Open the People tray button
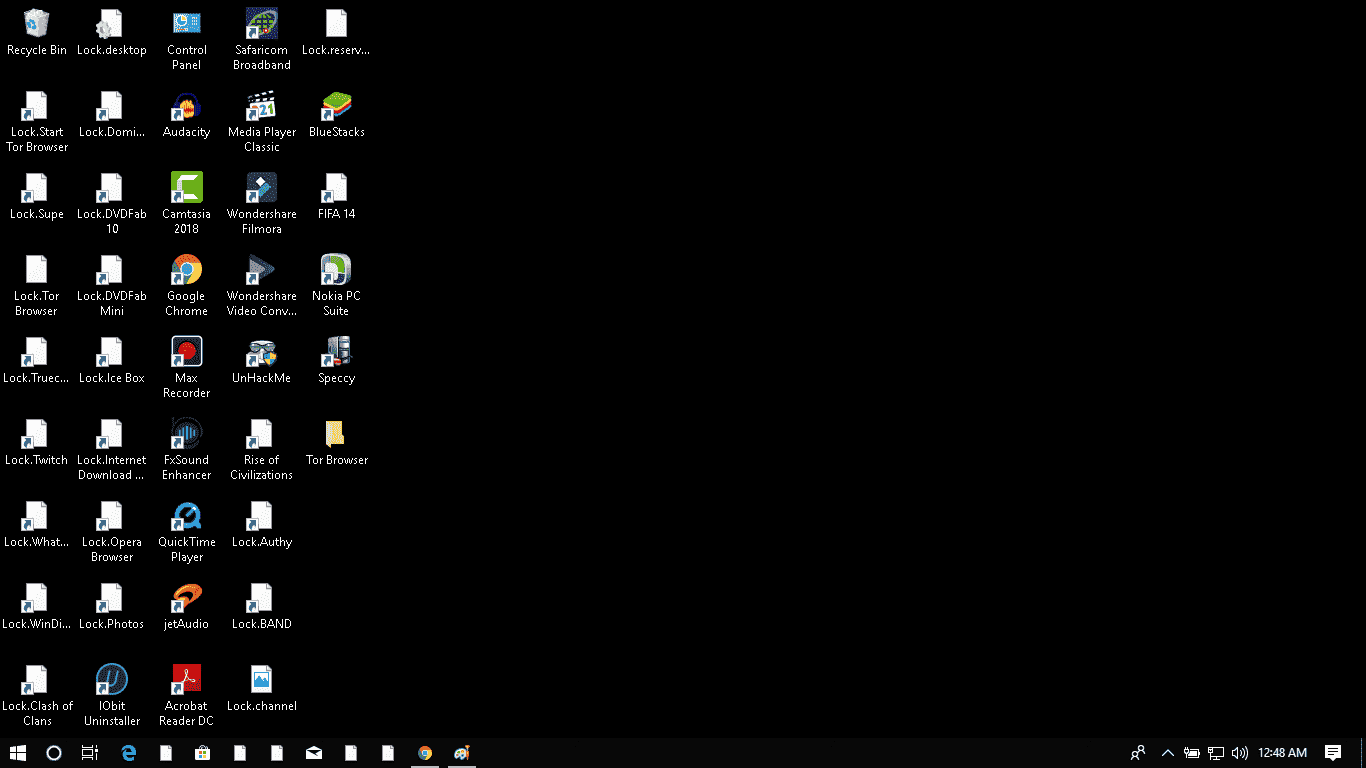1366x768 pixels. pyautogui.click(x=1138, y=753)
